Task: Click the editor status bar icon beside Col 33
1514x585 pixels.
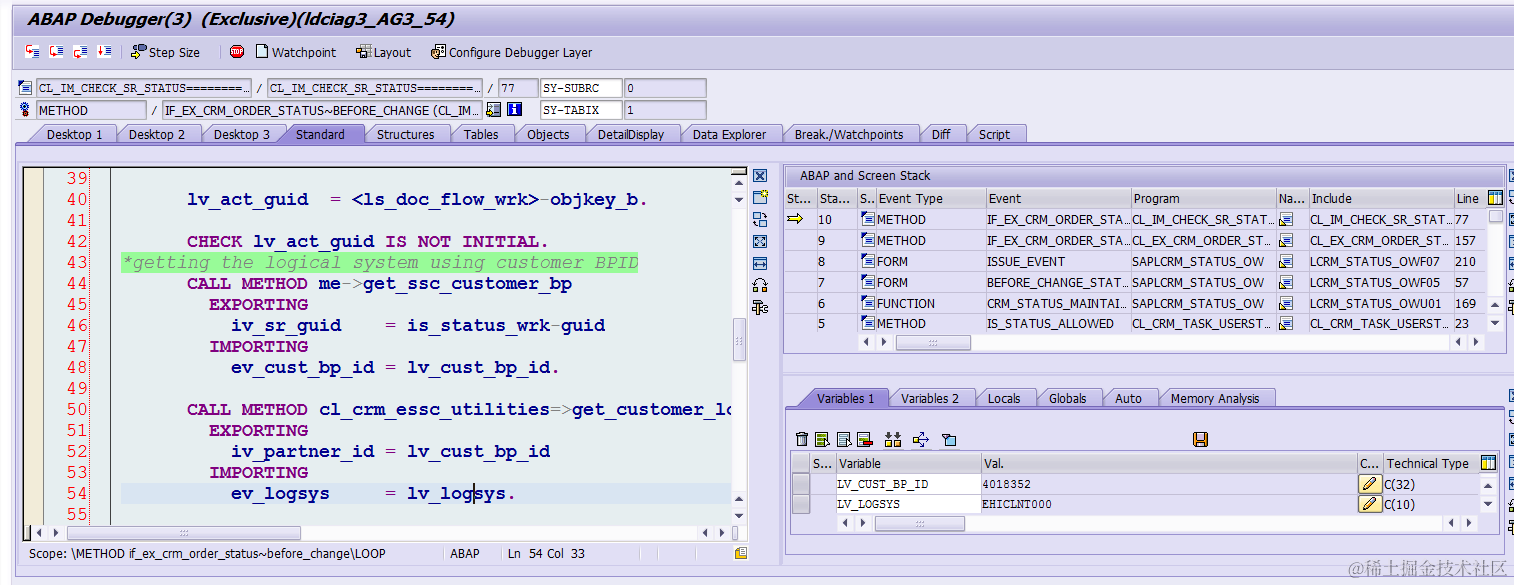Action: [741, 553]
